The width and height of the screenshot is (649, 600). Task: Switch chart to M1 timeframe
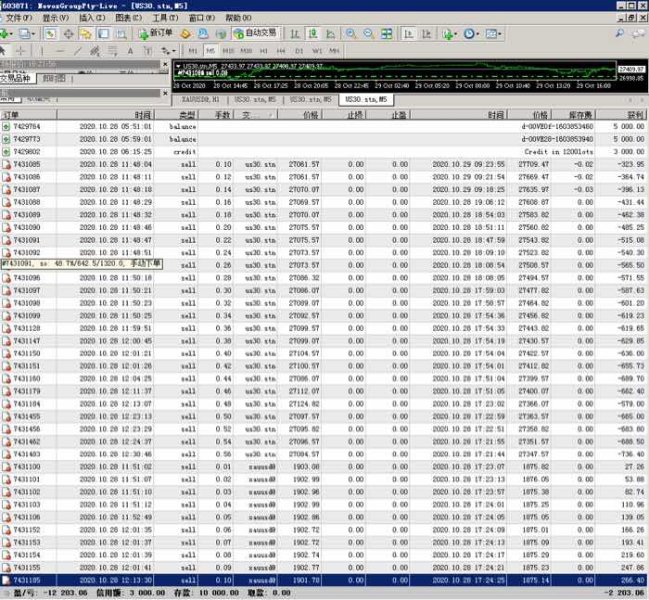click(x=193, y=50)
